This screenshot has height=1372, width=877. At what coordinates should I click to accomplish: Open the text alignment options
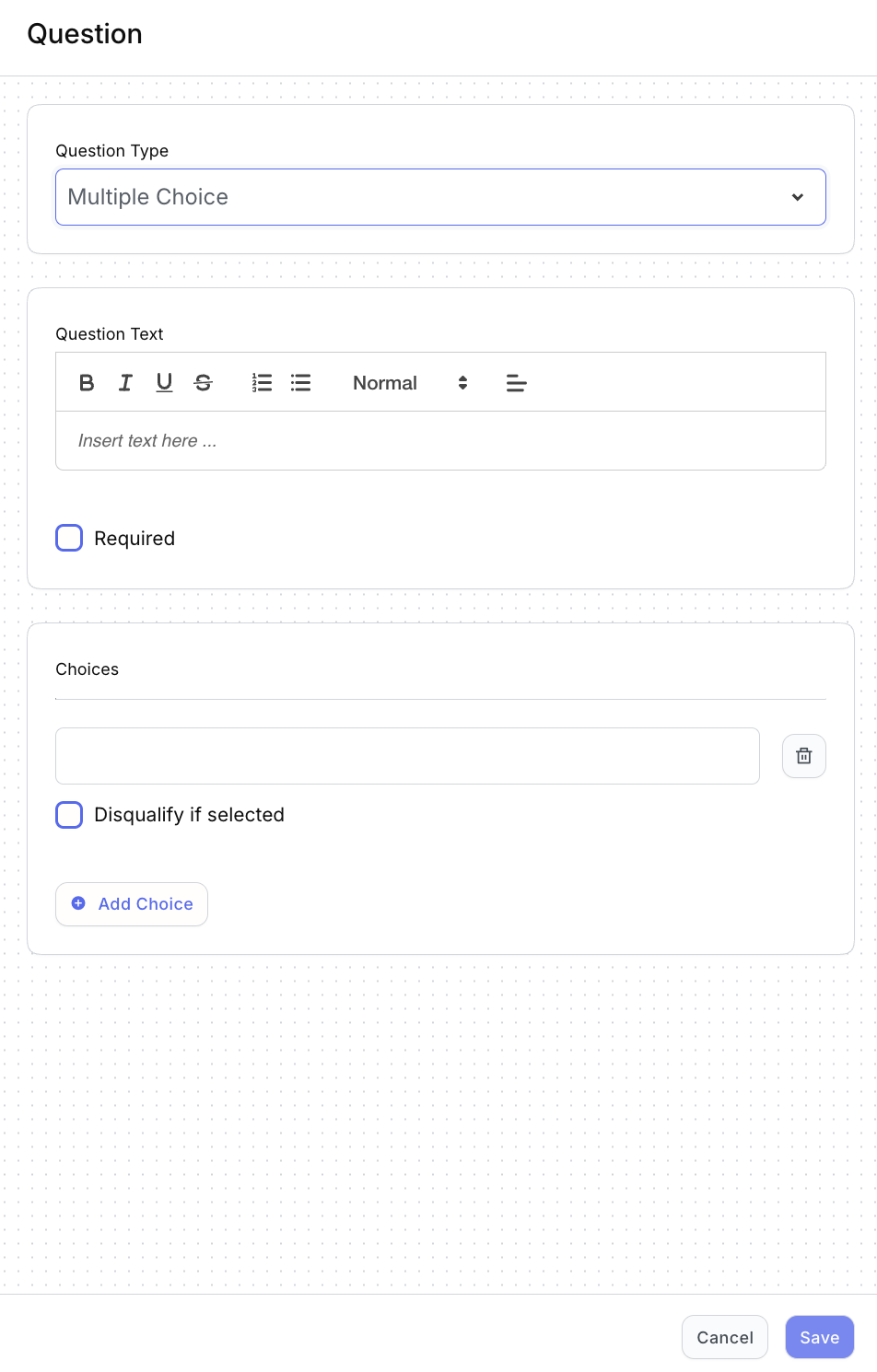[x=516, y=383]
